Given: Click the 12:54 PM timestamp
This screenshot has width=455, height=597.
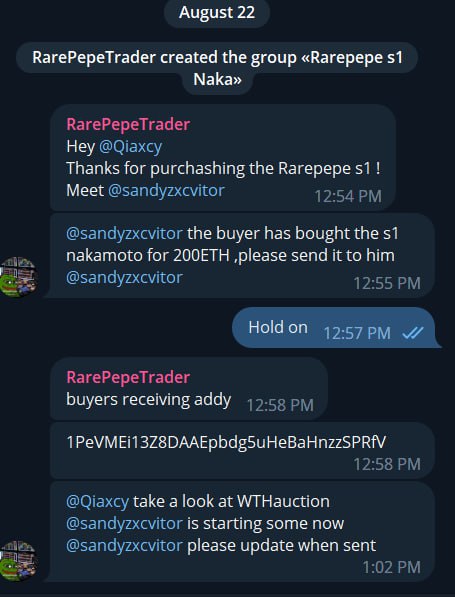Looking at the screenshot, I should (x=348, y=196).
